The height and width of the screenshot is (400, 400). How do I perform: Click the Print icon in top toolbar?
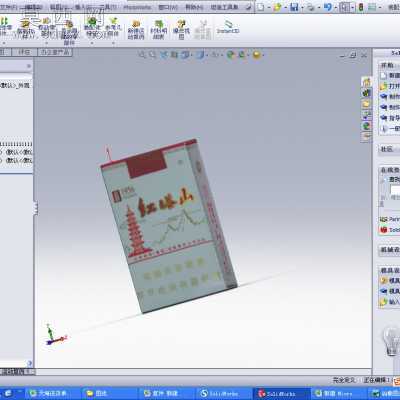coord(311,7)
